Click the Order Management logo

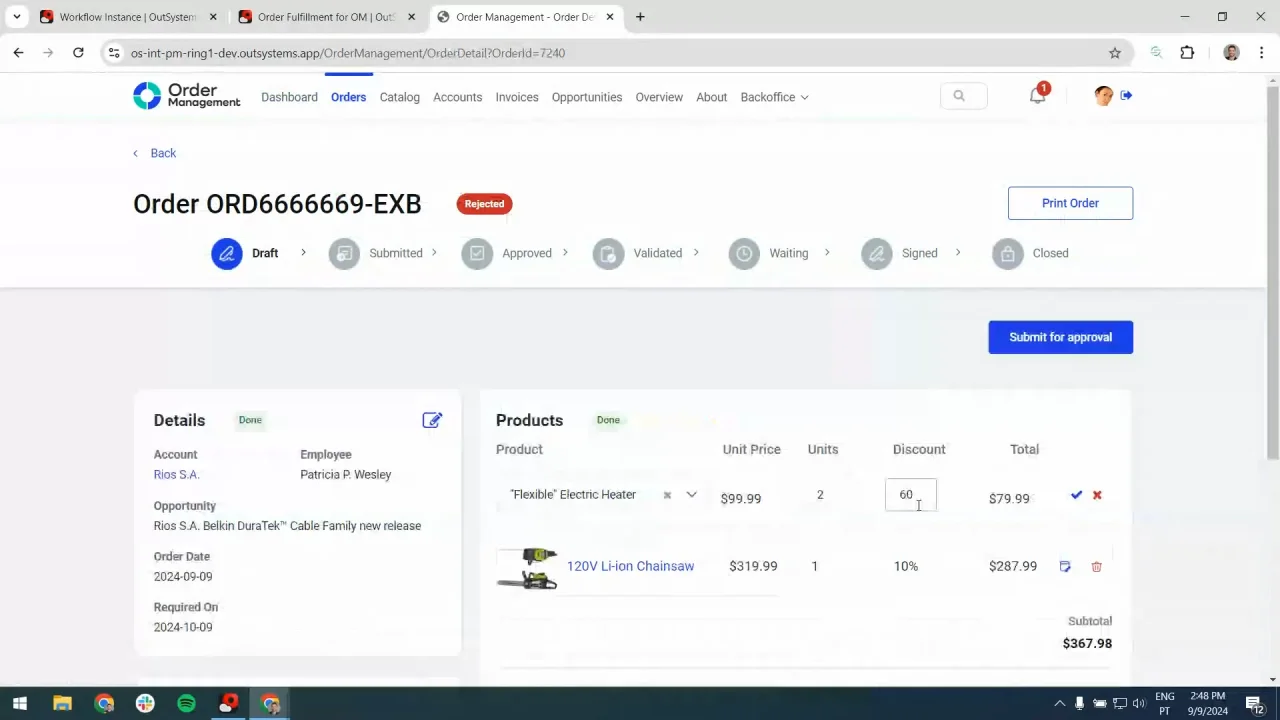pos(187,96)
